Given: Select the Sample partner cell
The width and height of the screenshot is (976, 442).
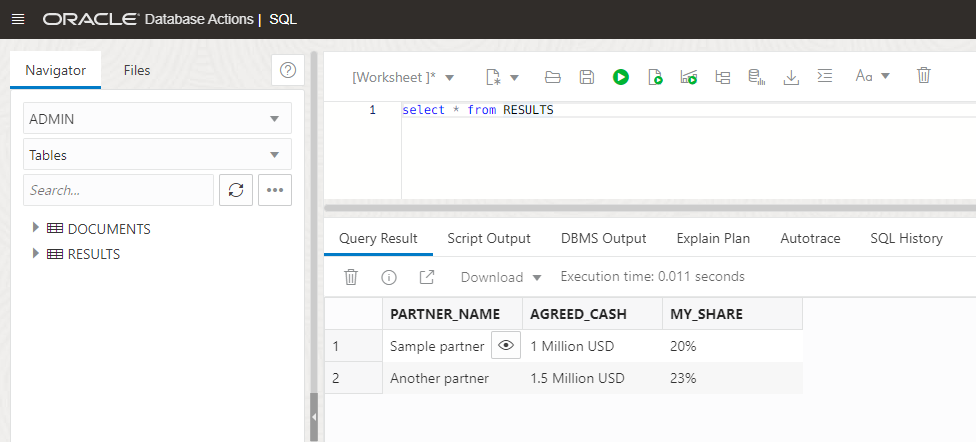Looking at the screenshot, I should pos(437,346).
